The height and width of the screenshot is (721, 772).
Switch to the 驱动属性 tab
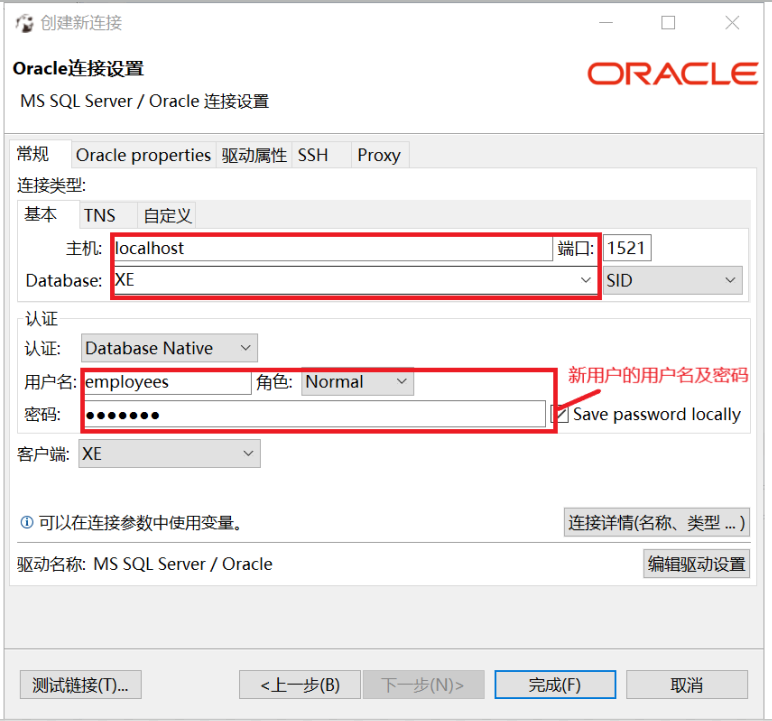[254, 155]
